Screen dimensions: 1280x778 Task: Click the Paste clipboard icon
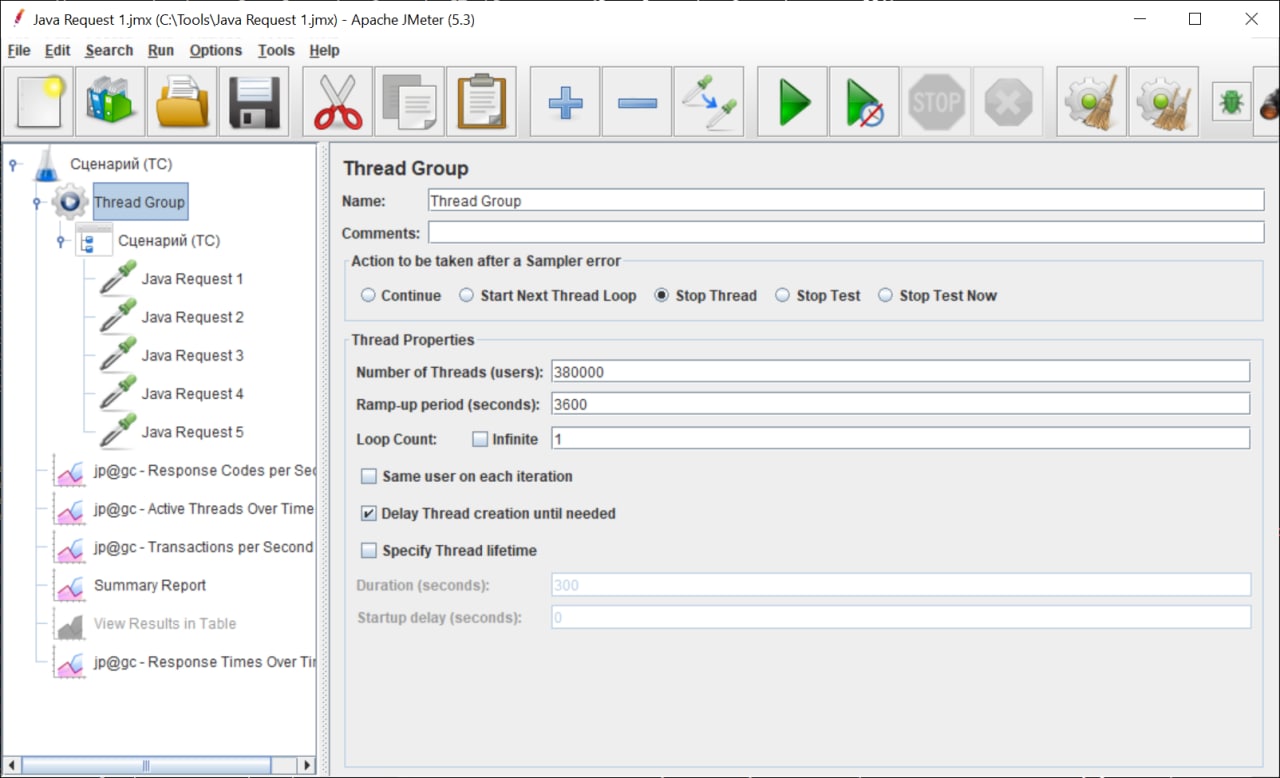[x=482, y=101]
